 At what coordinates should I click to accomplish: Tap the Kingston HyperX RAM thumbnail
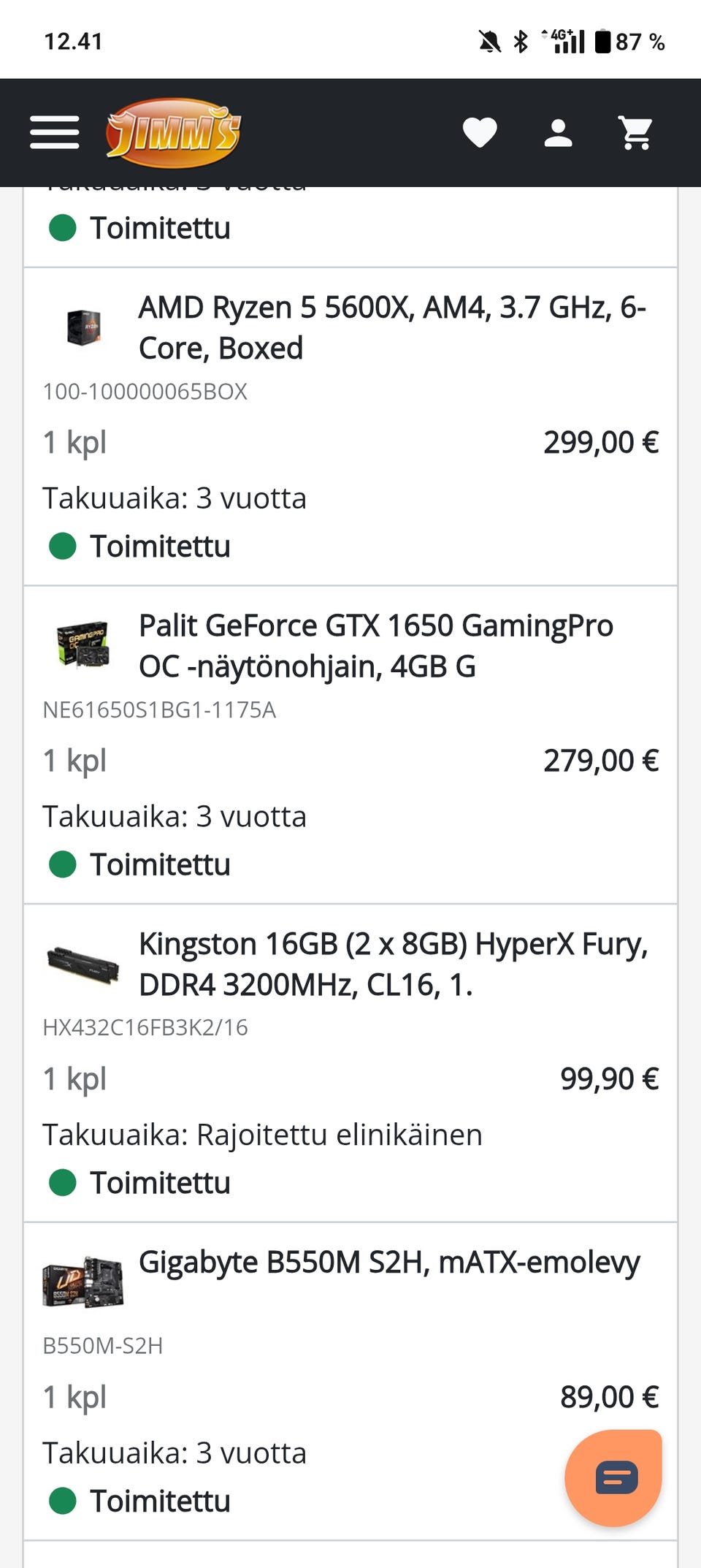pos(83,963)
